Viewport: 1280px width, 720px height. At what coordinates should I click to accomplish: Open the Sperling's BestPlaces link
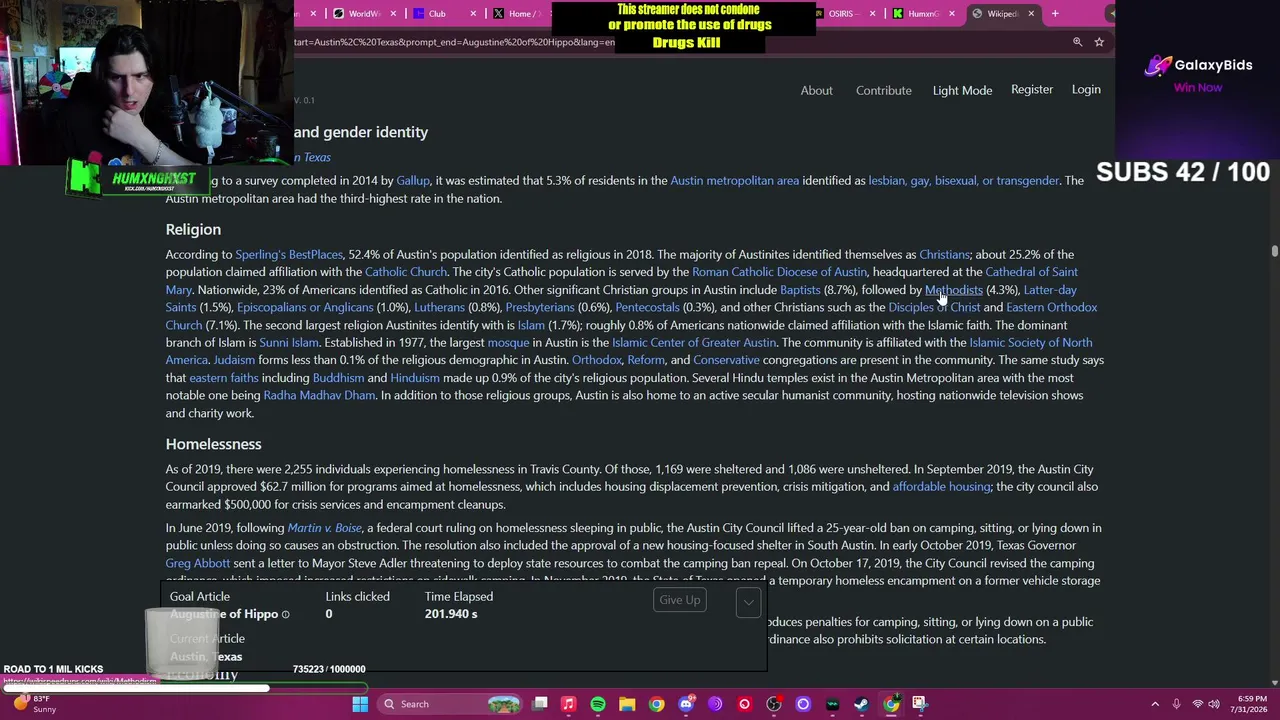pyautogui.click(x=289, y=254)
